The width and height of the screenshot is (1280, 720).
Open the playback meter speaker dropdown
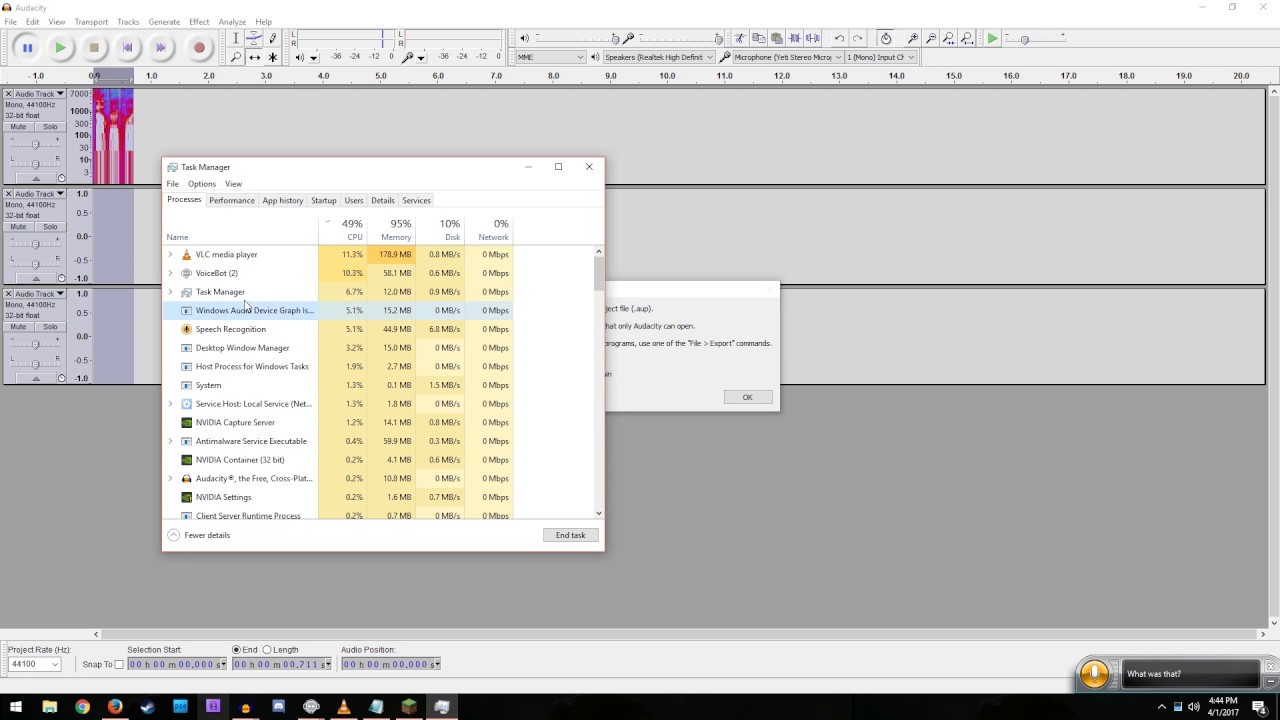click(x=313, y=58)
